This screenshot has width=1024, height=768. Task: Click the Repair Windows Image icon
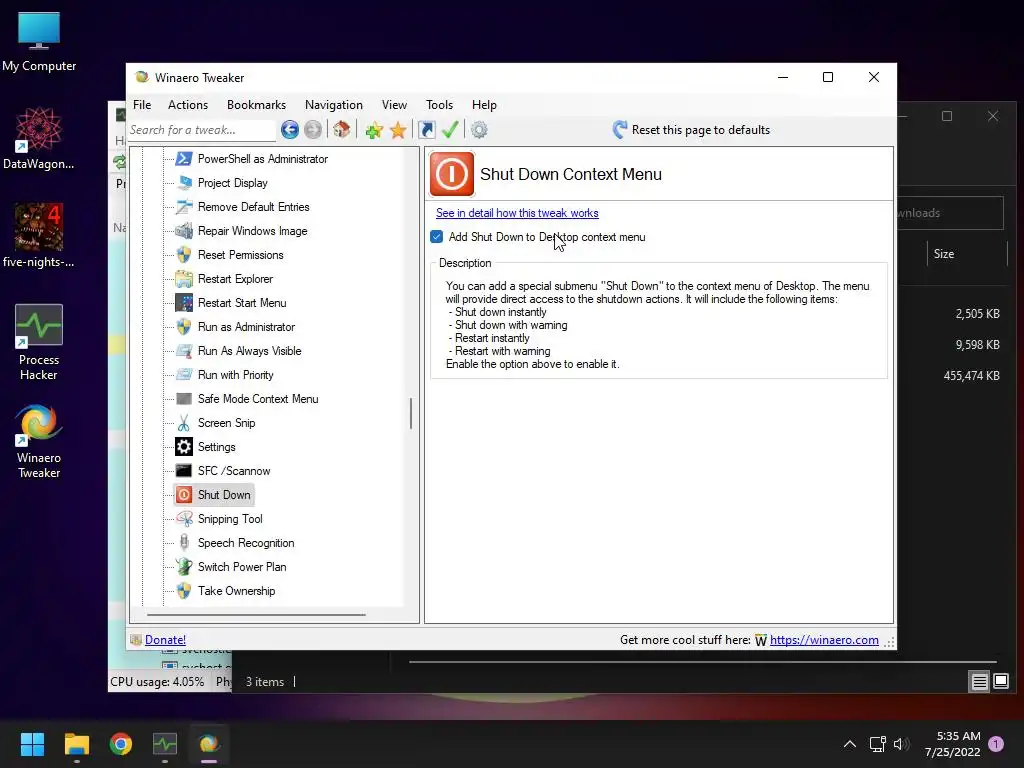click(x=184, y=231)
